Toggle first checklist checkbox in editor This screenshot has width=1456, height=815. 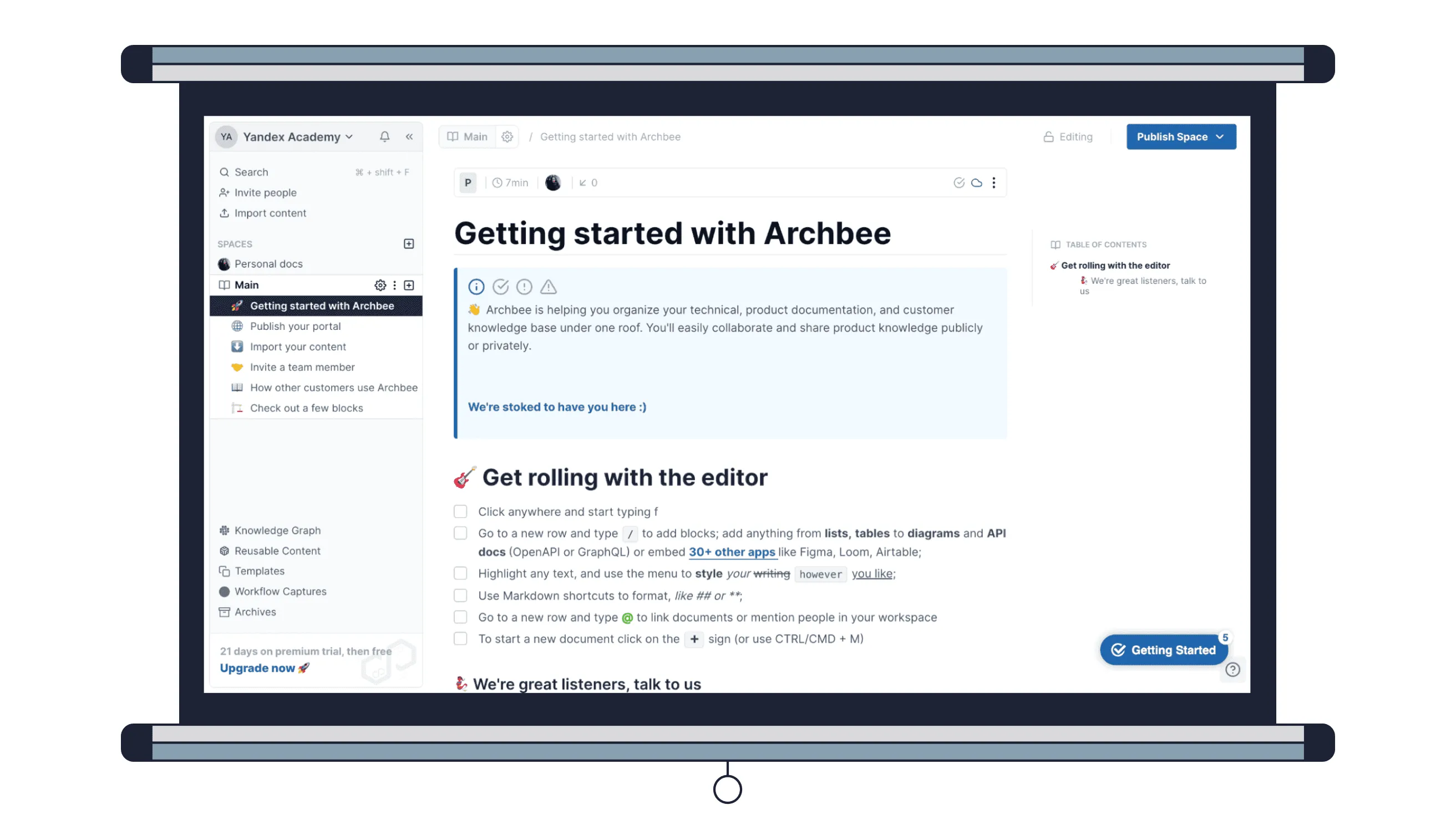pos(460,511)
